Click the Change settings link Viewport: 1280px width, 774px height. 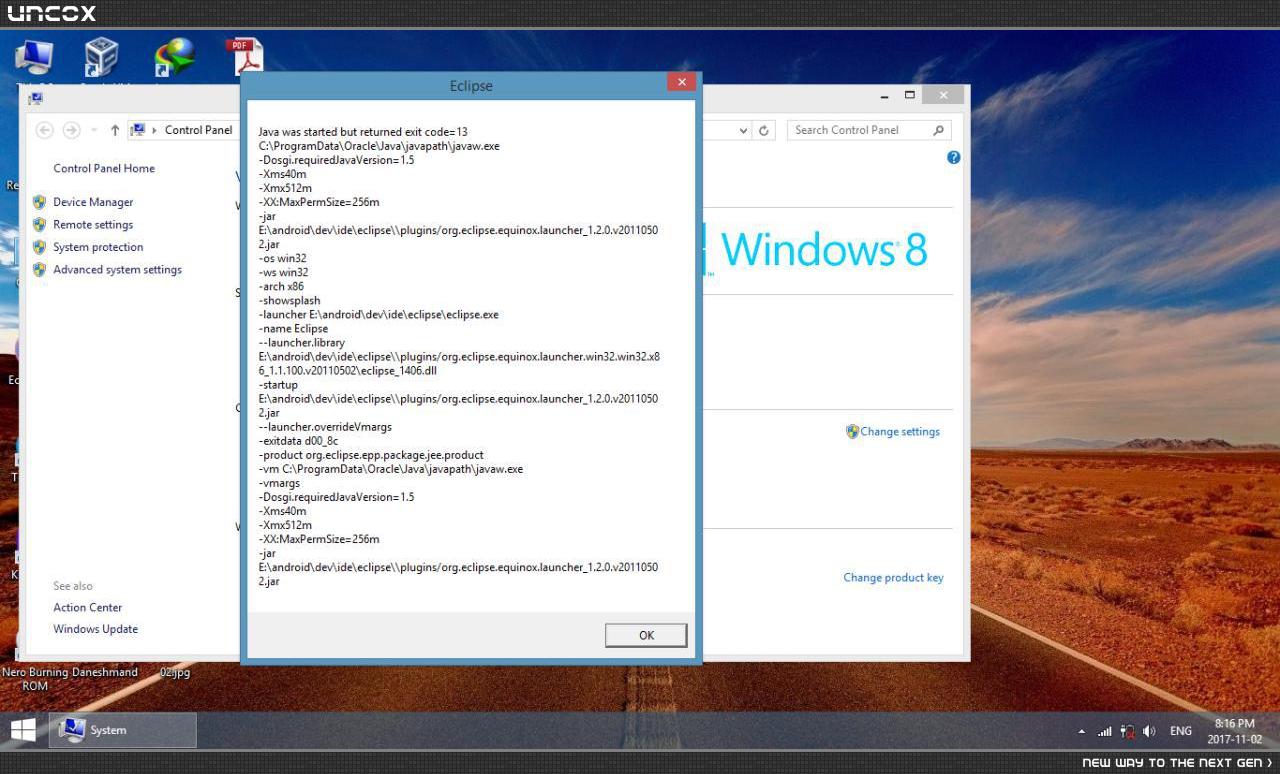(x=900, y=432)
